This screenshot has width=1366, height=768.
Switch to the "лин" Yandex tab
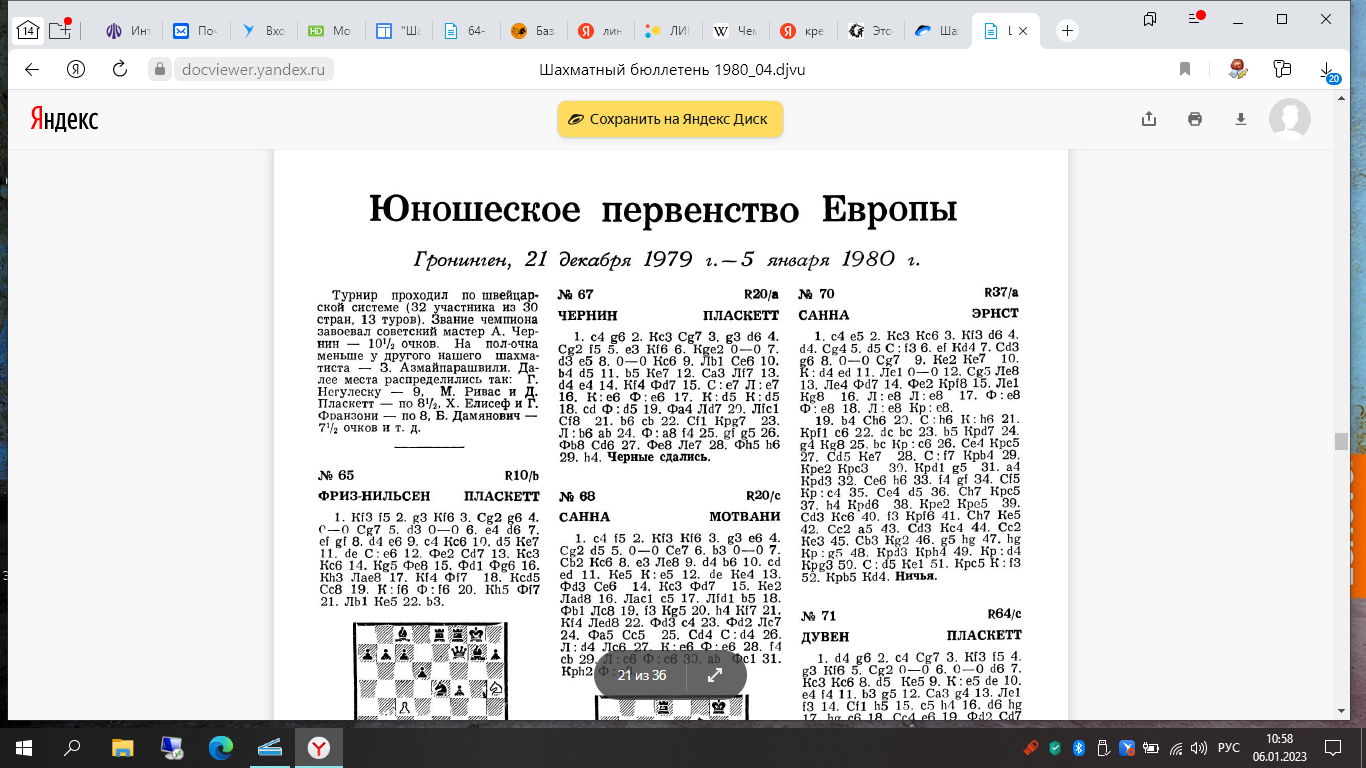coord(600,31)
